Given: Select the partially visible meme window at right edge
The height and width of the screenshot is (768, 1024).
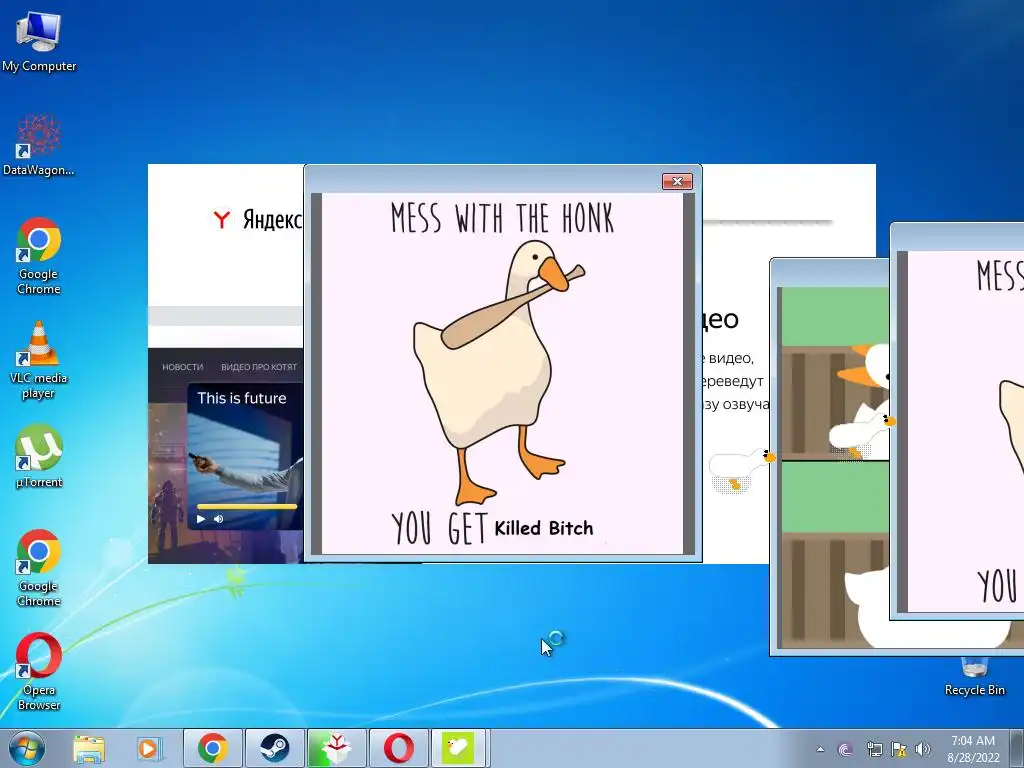Looking at the screenshot, I should pos(957,421).
